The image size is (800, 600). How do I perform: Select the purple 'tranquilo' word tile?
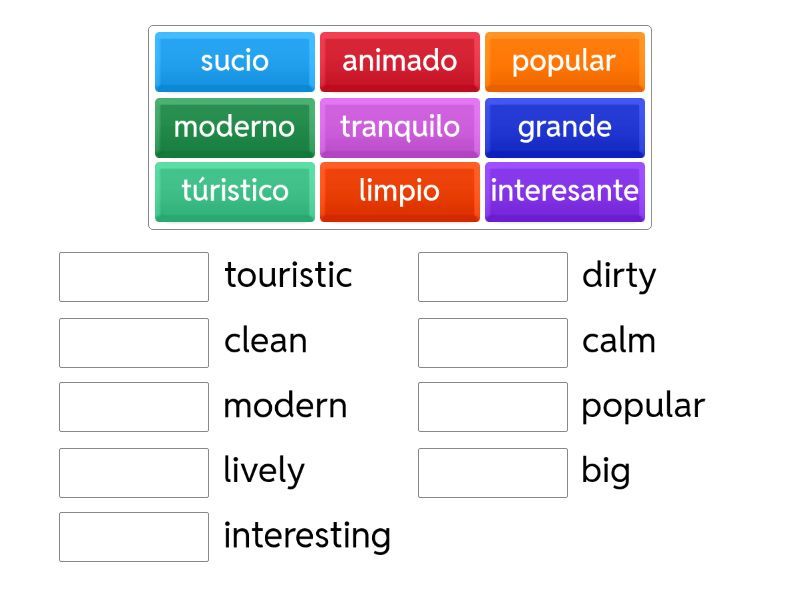(x=400, y=127)
